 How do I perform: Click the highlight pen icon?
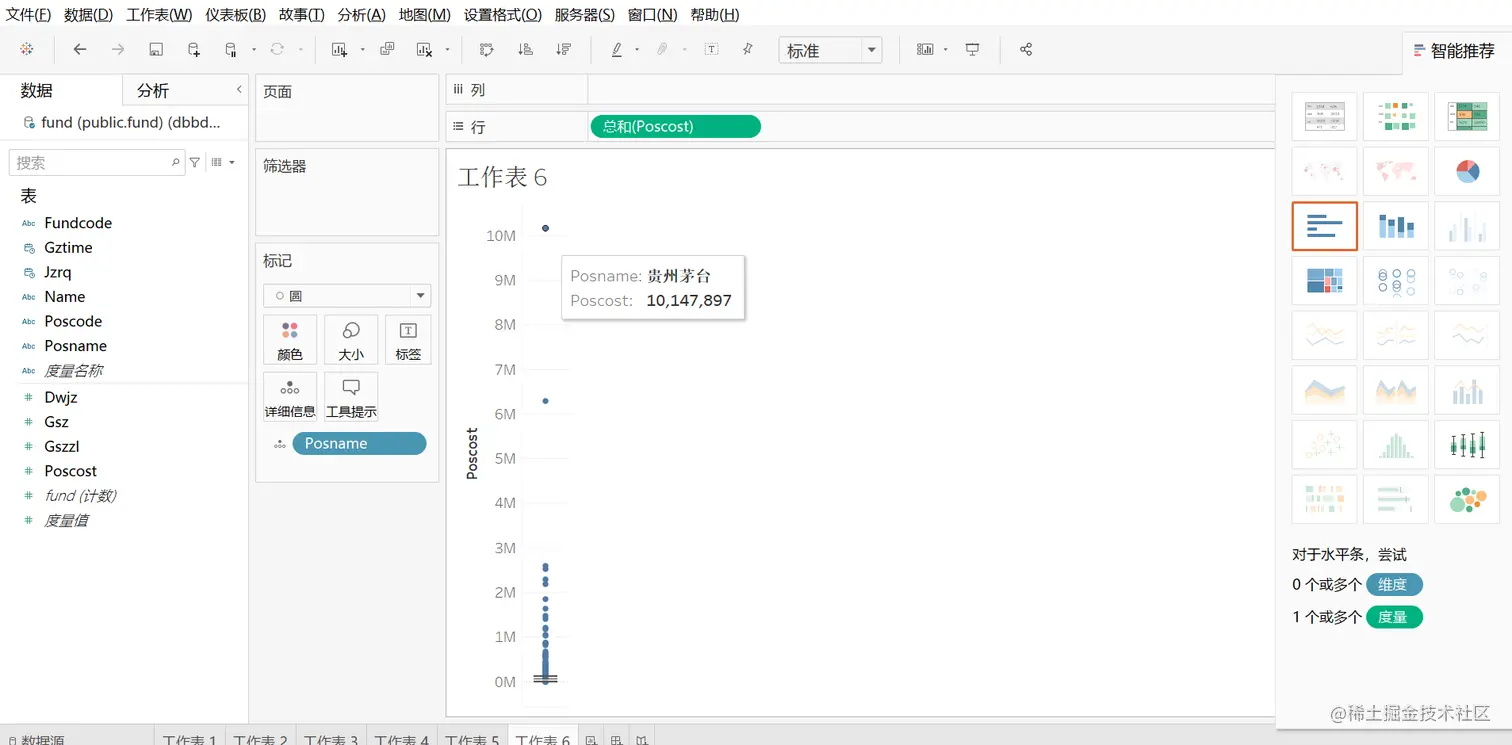tap(617, 49)
